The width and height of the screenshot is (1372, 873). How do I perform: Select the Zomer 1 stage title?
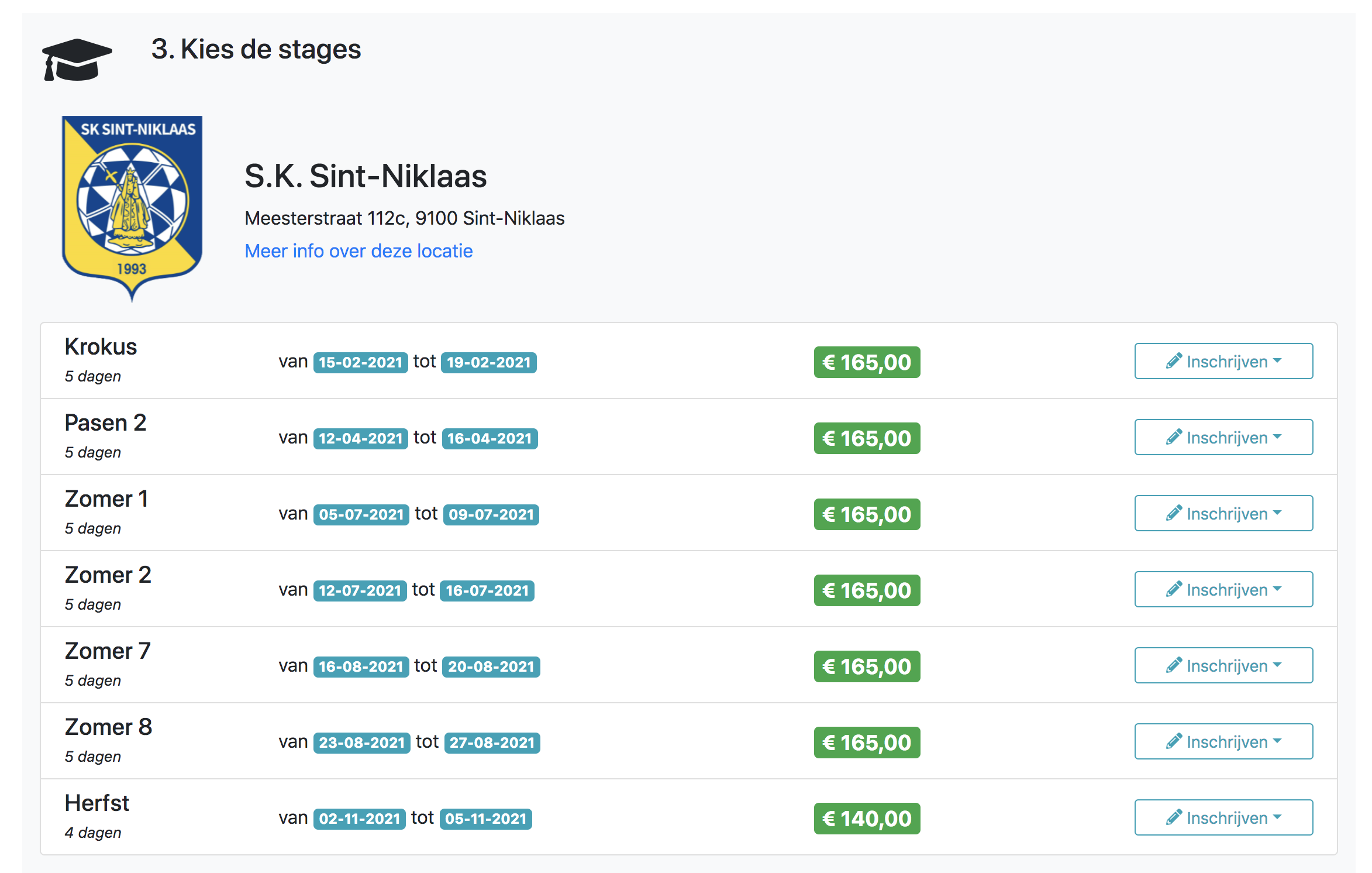tap(106, 499)
